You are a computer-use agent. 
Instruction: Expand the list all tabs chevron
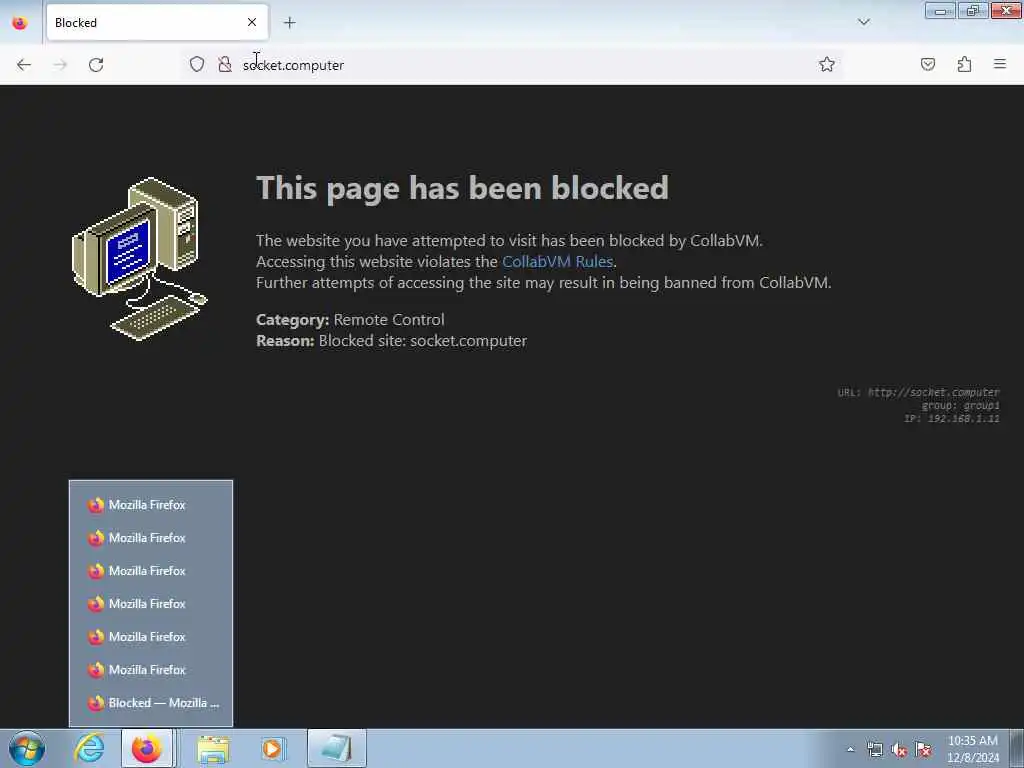point(864,22)
